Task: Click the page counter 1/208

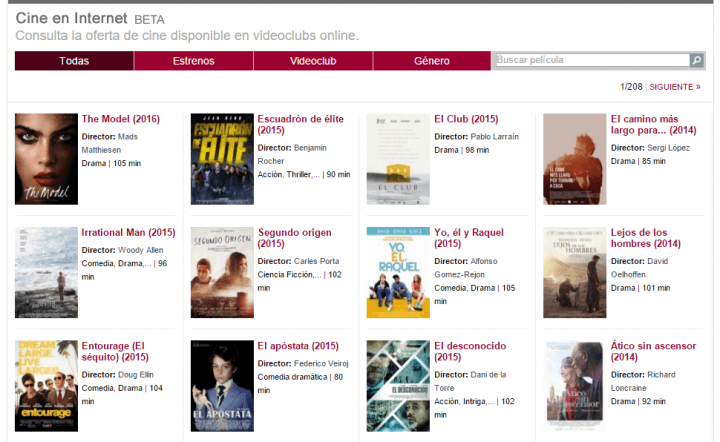Action: [x=631, y=87]
